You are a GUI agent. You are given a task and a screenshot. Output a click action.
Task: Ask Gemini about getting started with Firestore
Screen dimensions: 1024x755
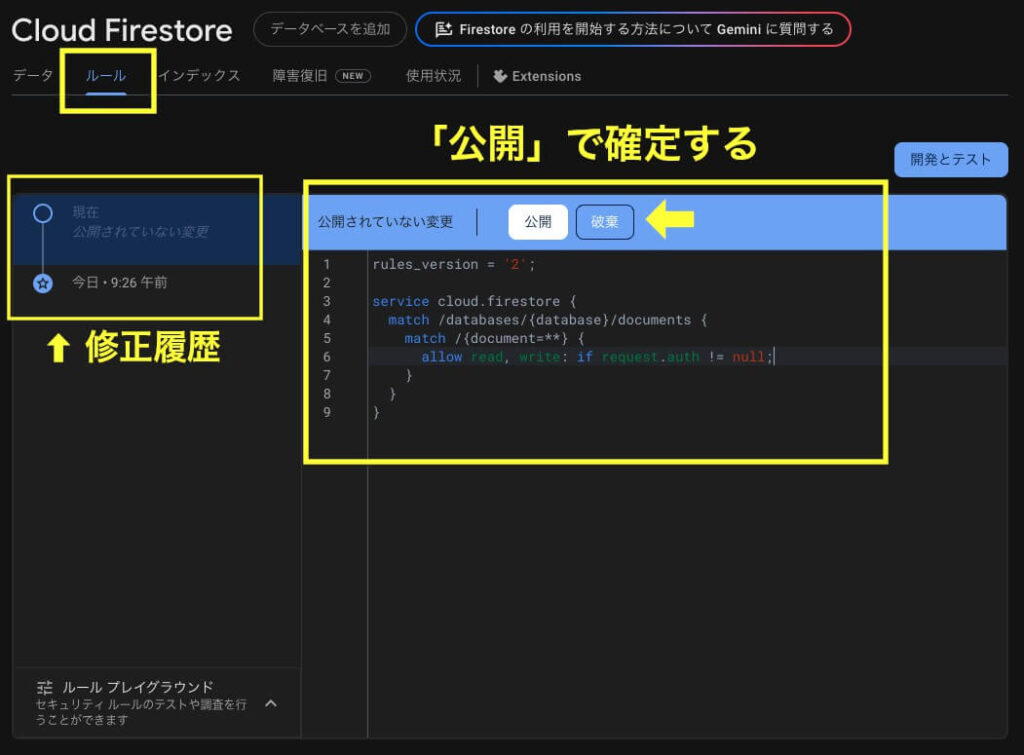click(633, 29)
